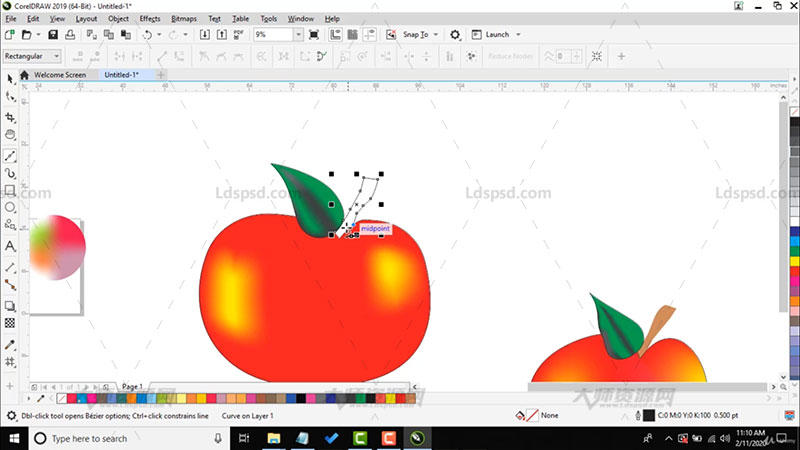800x450 pixels.
Task: Select the Crop tool in the toolbox
Action: [x=10, y=117]
